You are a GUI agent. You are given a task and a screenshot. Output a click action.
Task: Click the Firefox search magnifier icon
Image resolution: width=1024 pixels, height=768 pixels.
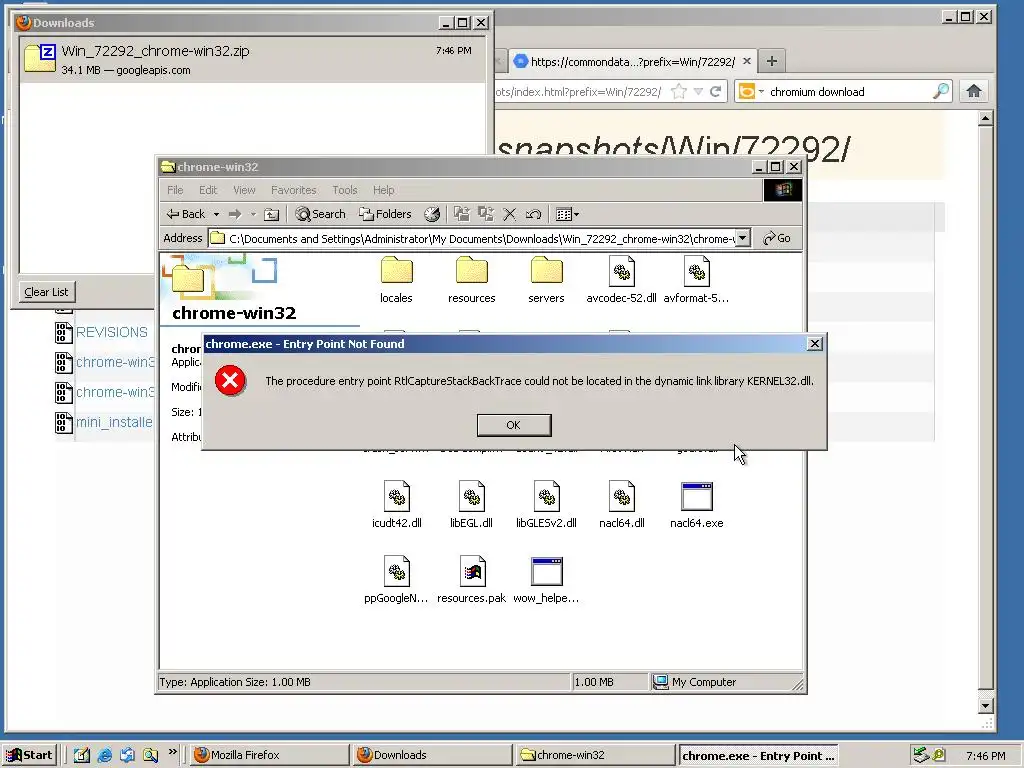(x=940, y=91)
